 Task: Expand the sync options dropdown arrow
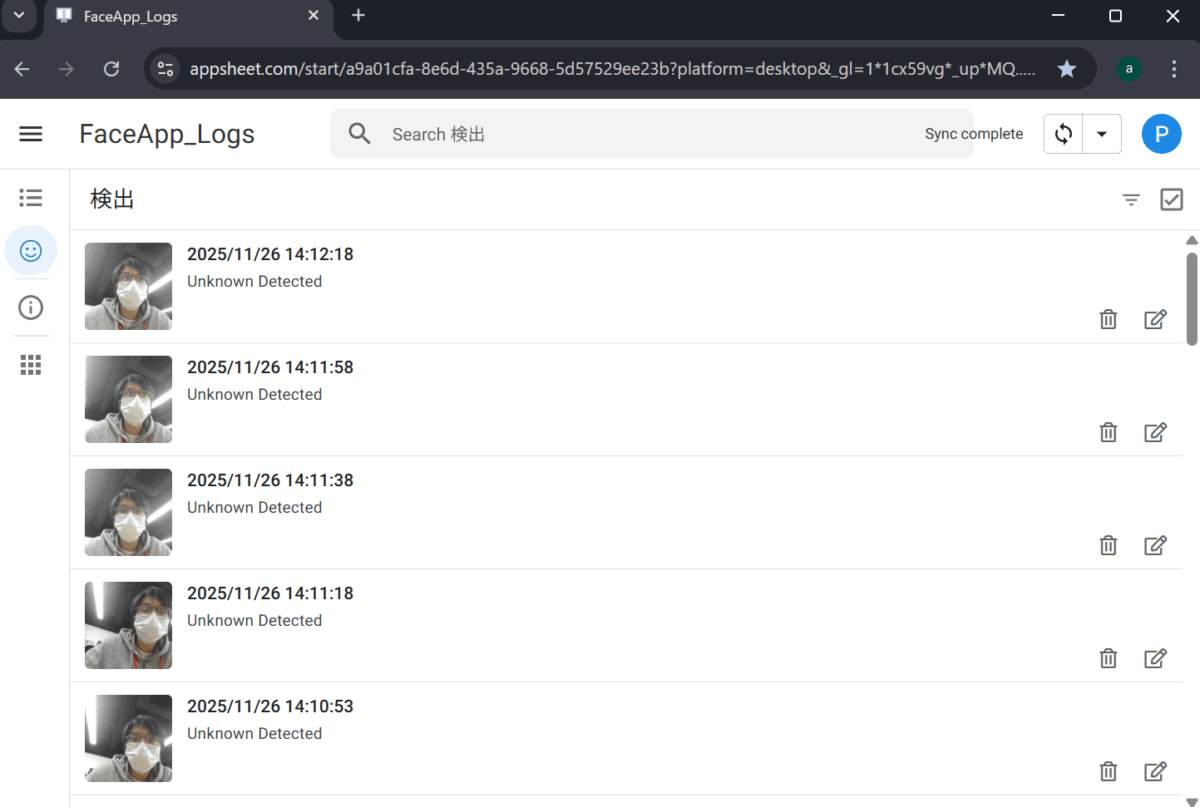pos(1102,134)
